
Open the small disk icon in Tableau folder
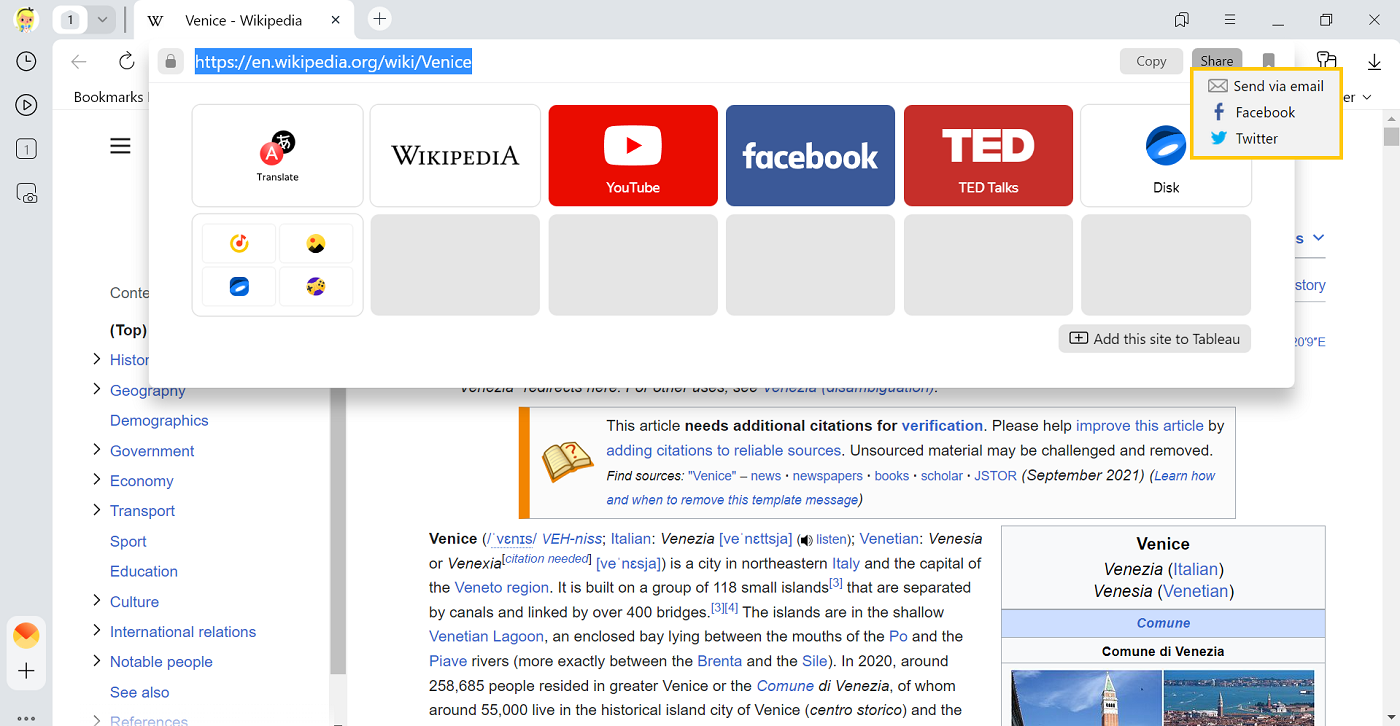239,287
